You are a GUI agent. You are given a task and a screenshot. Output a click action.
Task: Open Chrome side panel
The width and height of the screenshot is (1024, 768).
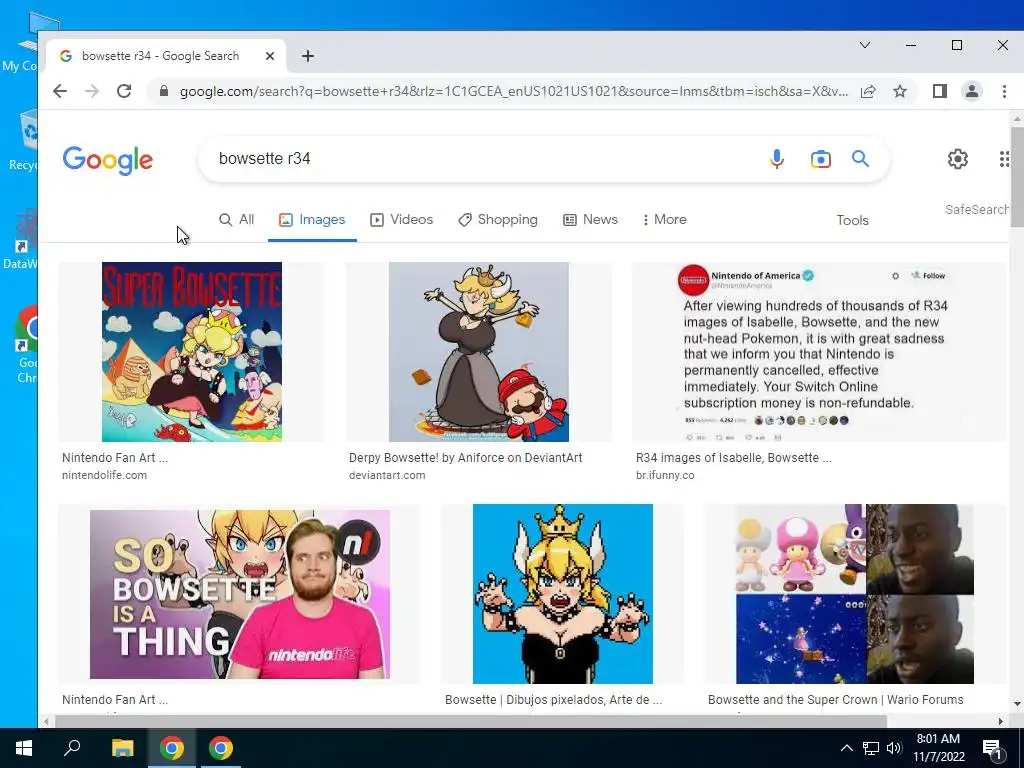click(x=940, y=91)
